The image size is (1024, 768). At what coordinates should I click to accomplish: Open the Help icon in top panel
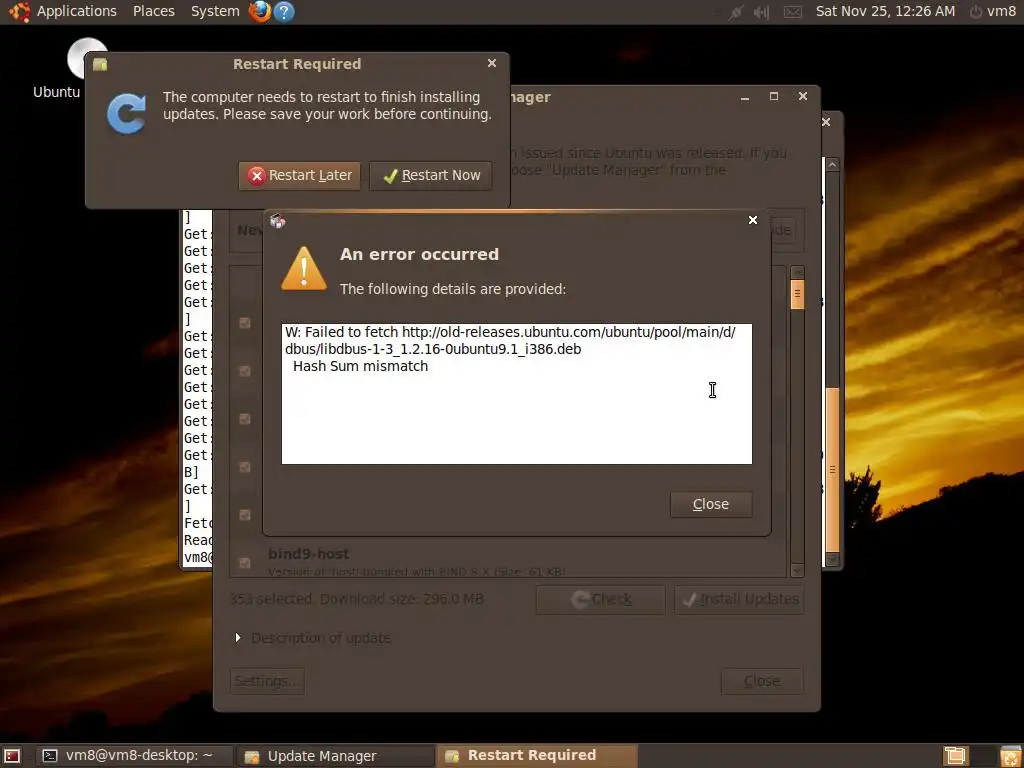283,11
